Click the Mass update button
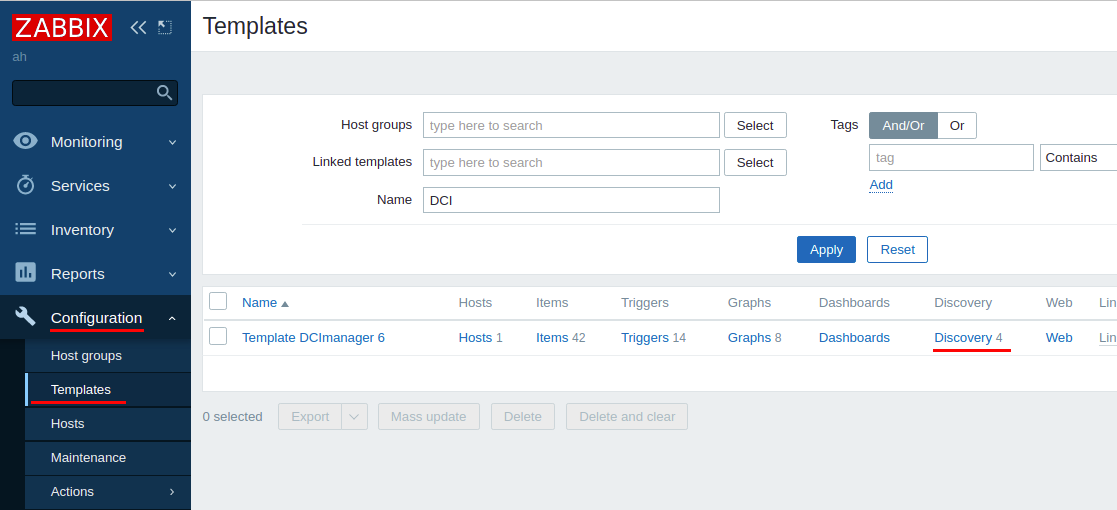Image resolution: width=1117 pixels, height=510 pixels. (x=429, y=417)
